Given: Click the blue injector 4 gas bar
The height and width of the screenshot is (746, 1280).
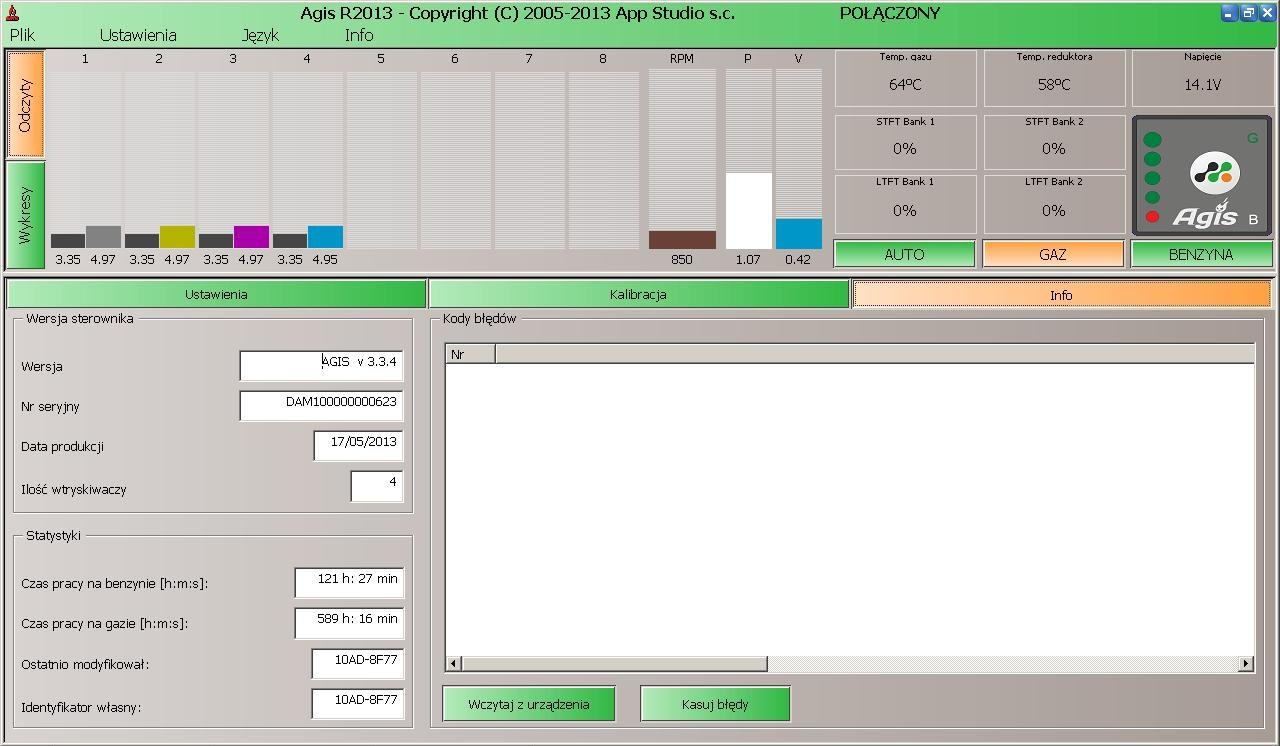Looking at the screenshot, I should click(x=325, y=237).
